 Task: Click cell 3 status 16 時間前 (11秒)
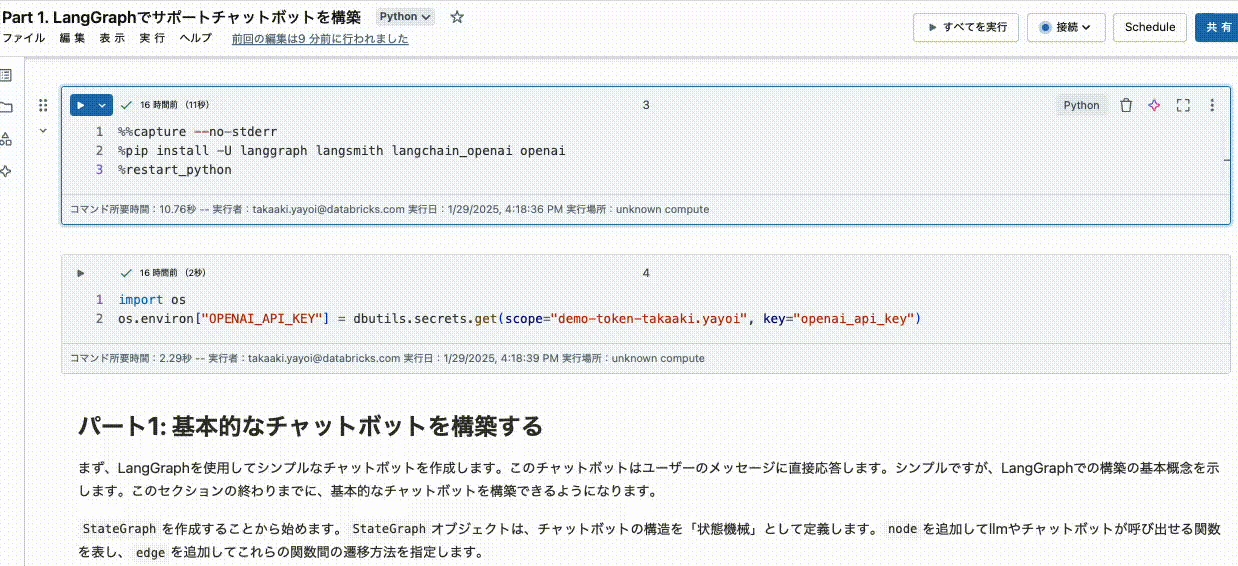coord(174,105)
